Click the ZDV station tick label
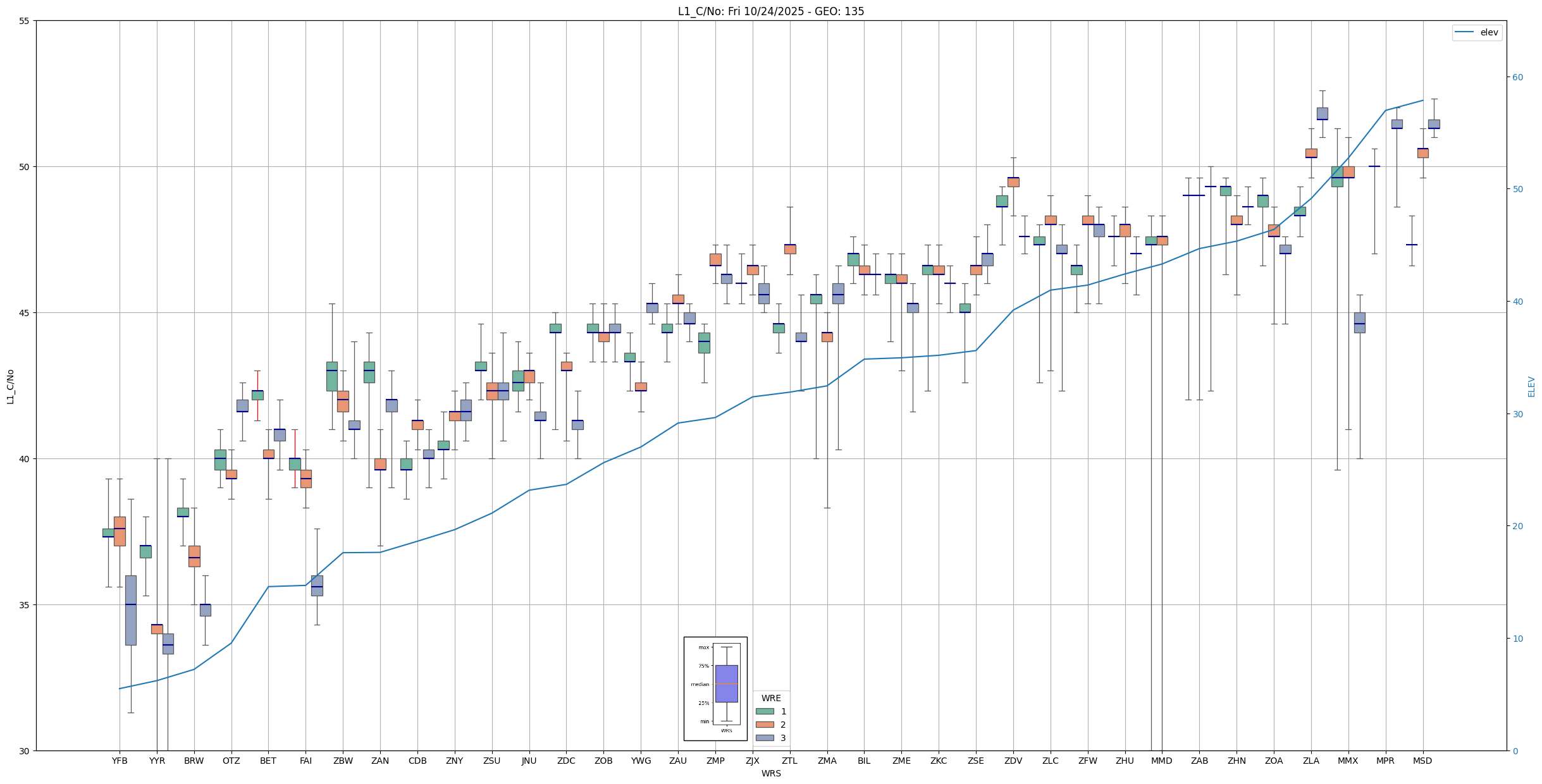1542x784 pixels. pyautogui.click(x=1013, y=761)
